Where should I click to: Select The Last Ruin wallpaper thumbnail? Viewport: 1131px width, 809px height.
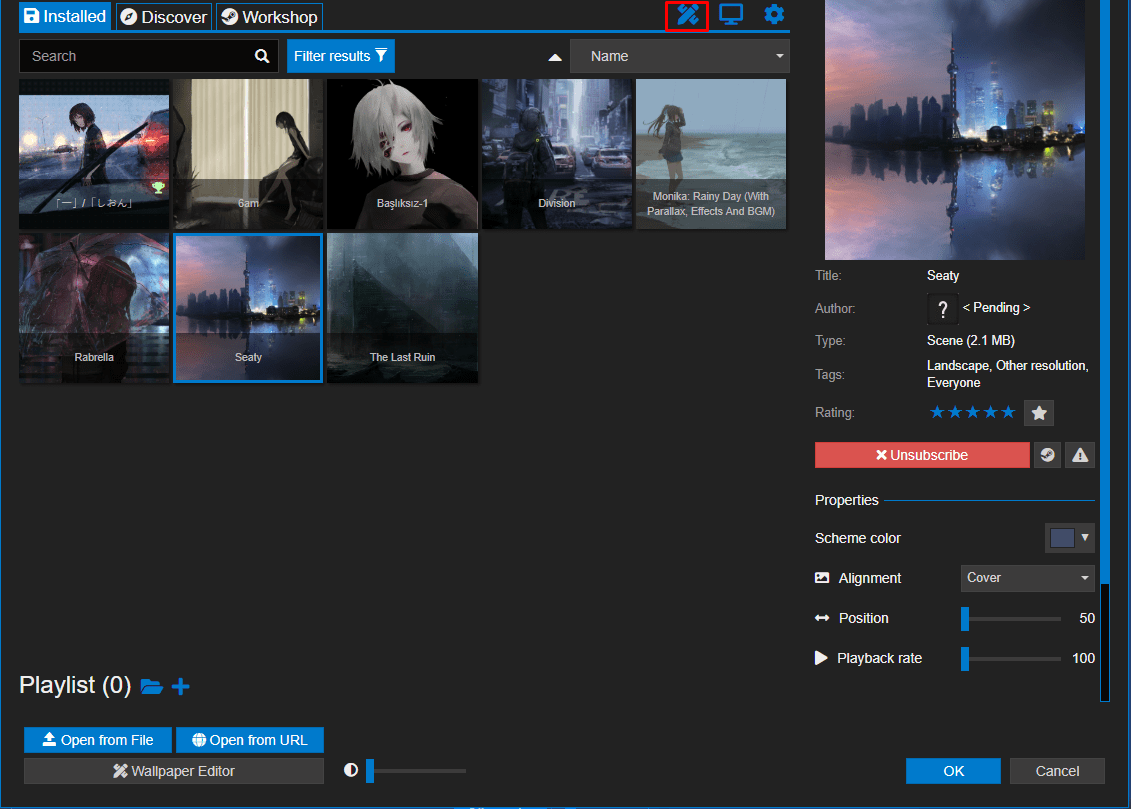pos(402,308)
